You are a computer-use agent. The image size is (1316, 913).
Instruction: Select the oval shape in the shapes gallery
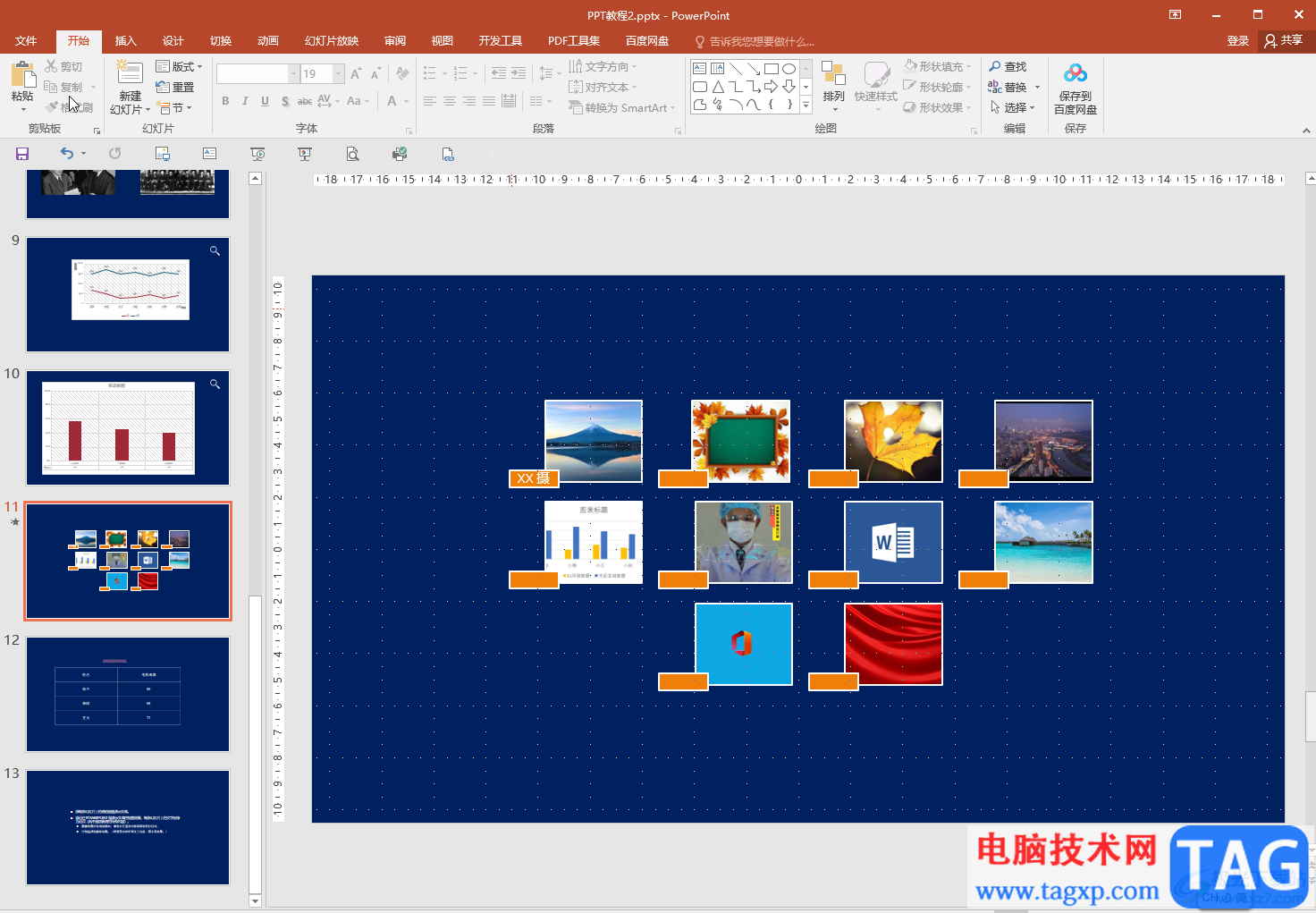pos(789,69)
